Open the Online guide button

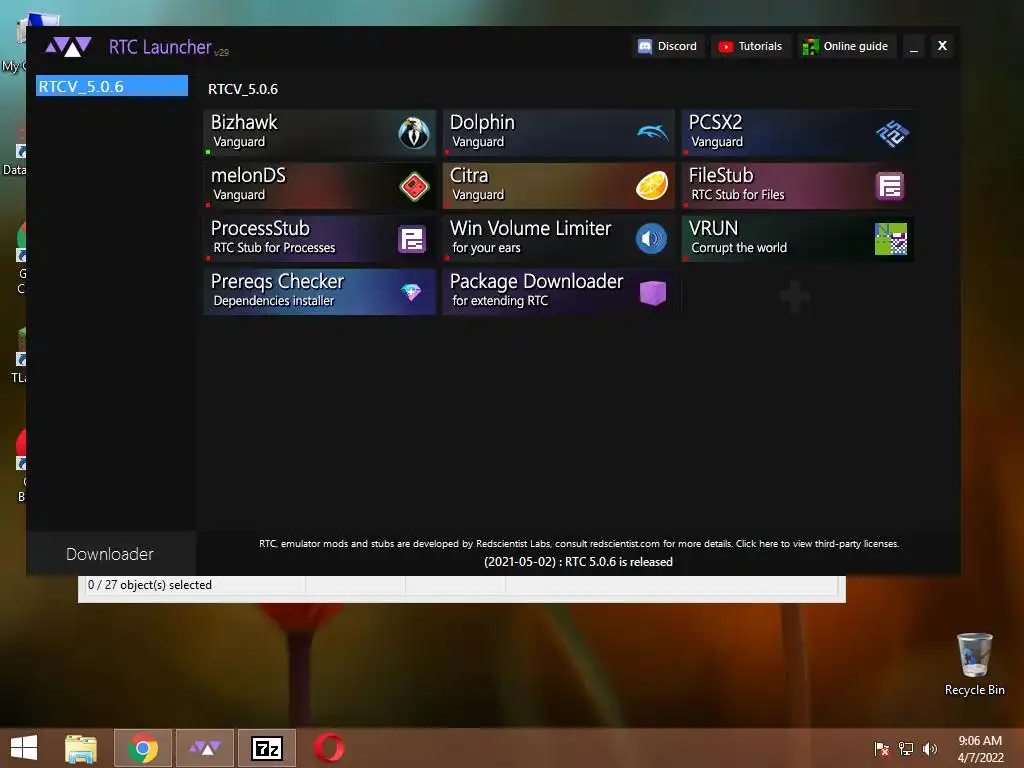tap(846, 46)
